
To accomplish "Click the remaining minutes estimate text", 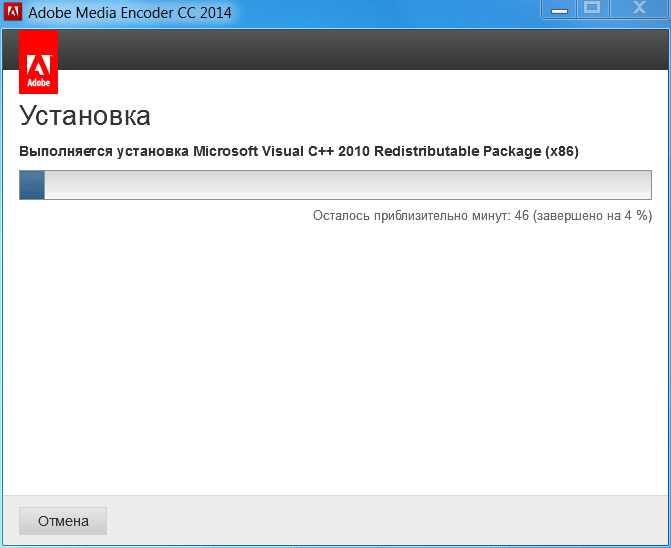I will point(482,215).
